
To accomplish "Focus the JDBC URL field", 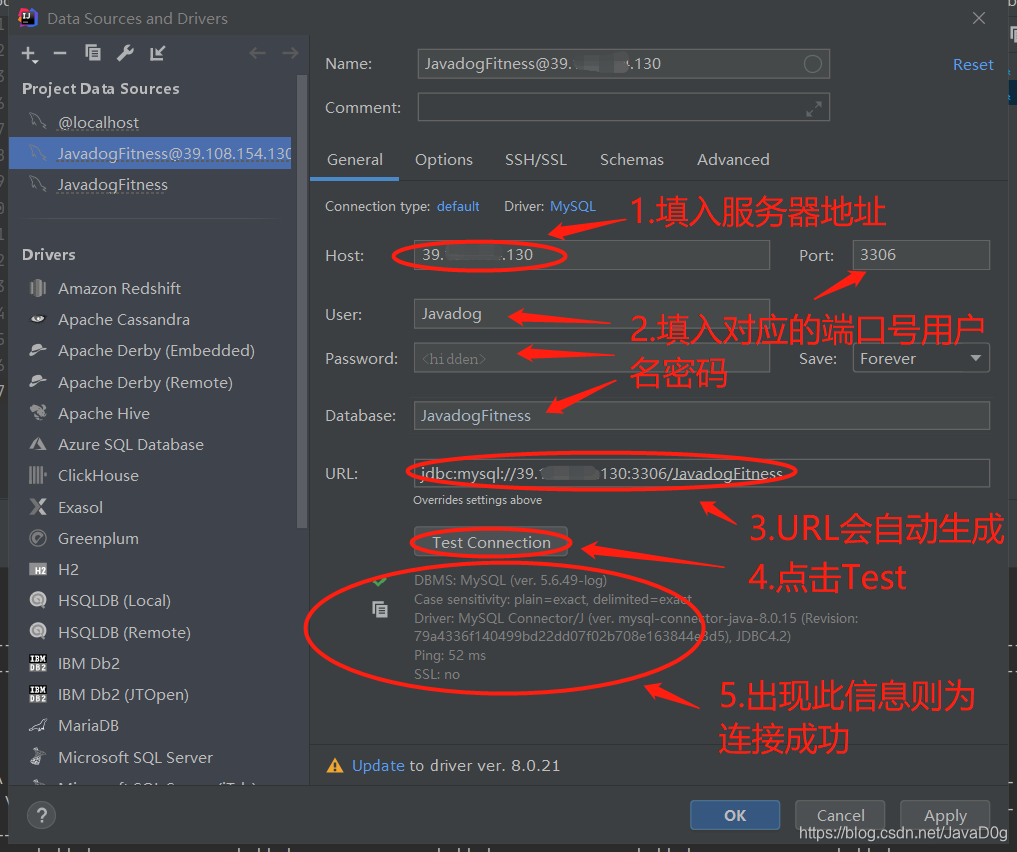I will 702,473.
